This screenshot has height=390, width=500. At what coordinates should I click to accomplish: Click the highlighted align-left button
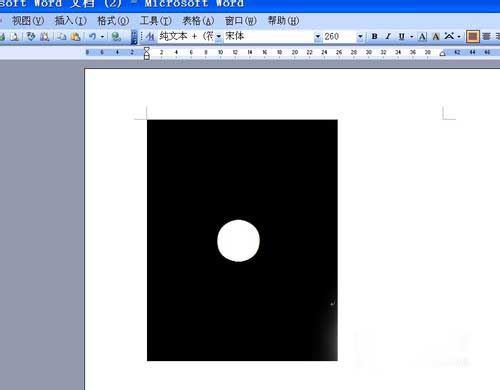point(472,36)
